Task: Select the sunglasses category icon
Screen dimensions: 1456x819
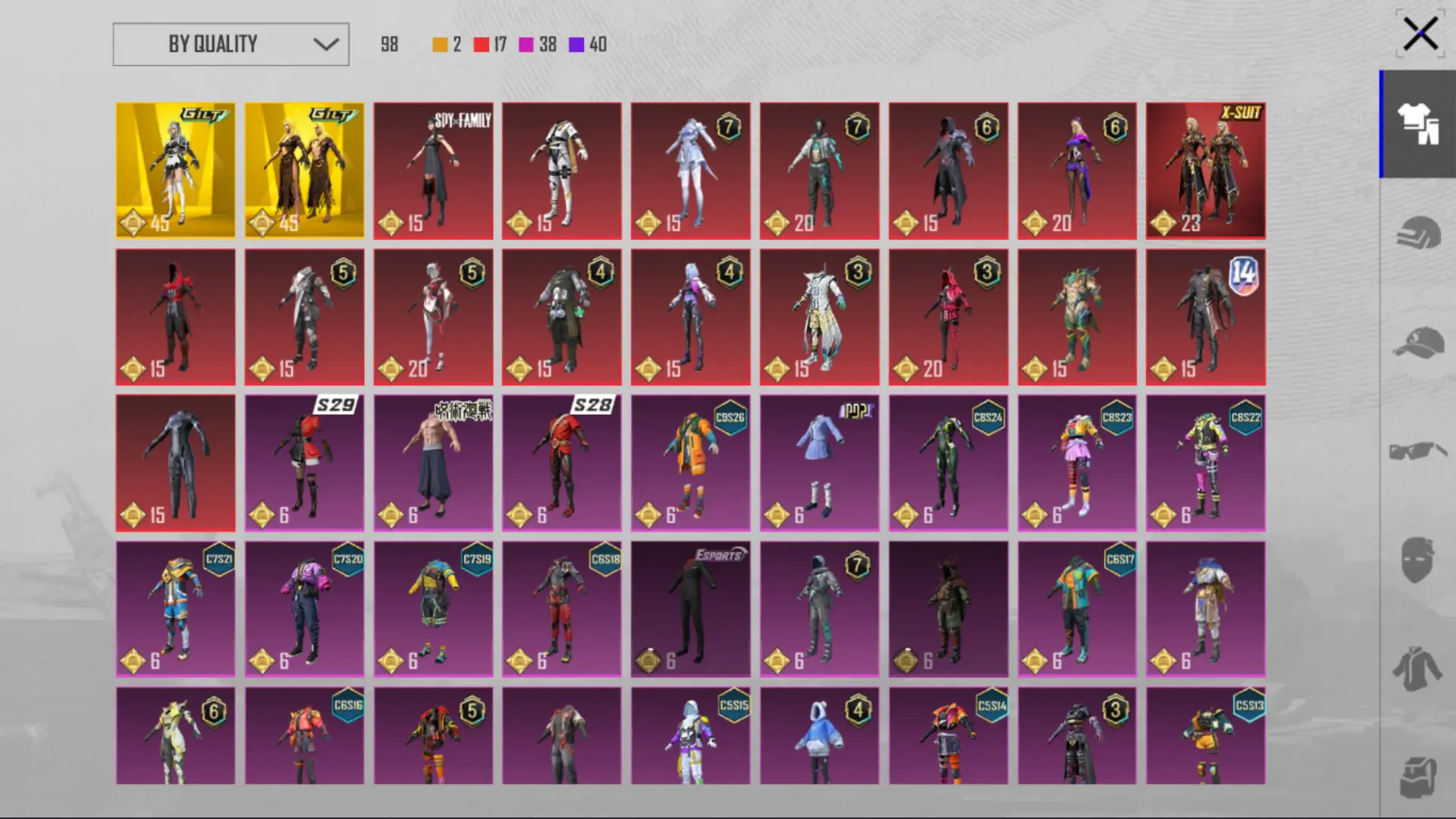Action: [1417, 451]
